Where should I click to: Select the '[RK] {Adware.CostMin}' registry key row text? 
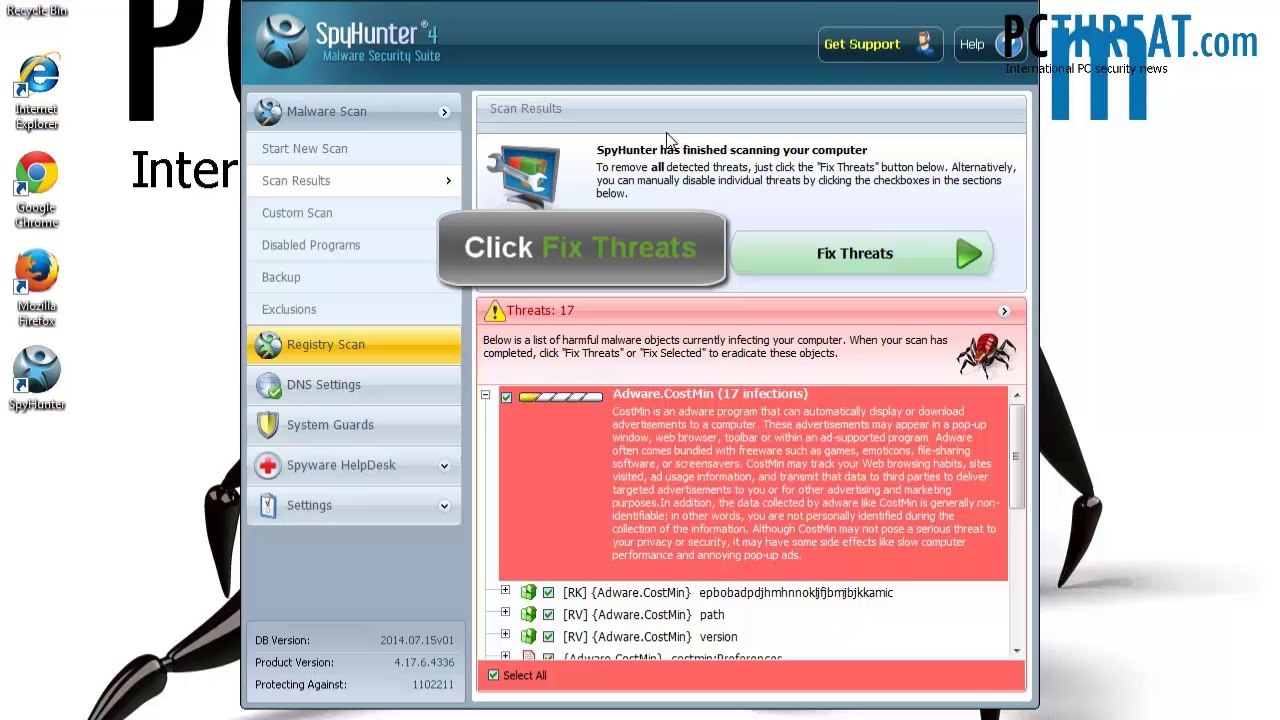728,593
